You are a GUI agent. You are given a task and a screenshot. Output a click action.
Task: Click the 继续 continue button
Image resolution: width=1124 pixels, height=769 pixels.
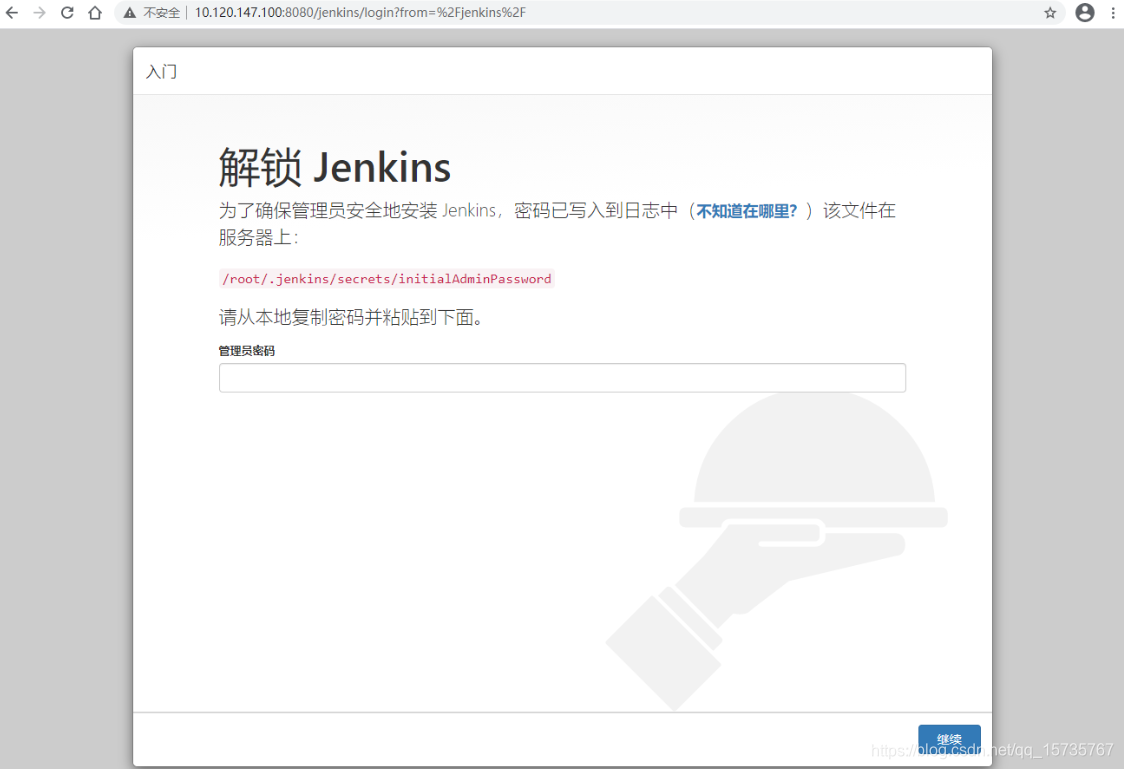coord(949,740)
